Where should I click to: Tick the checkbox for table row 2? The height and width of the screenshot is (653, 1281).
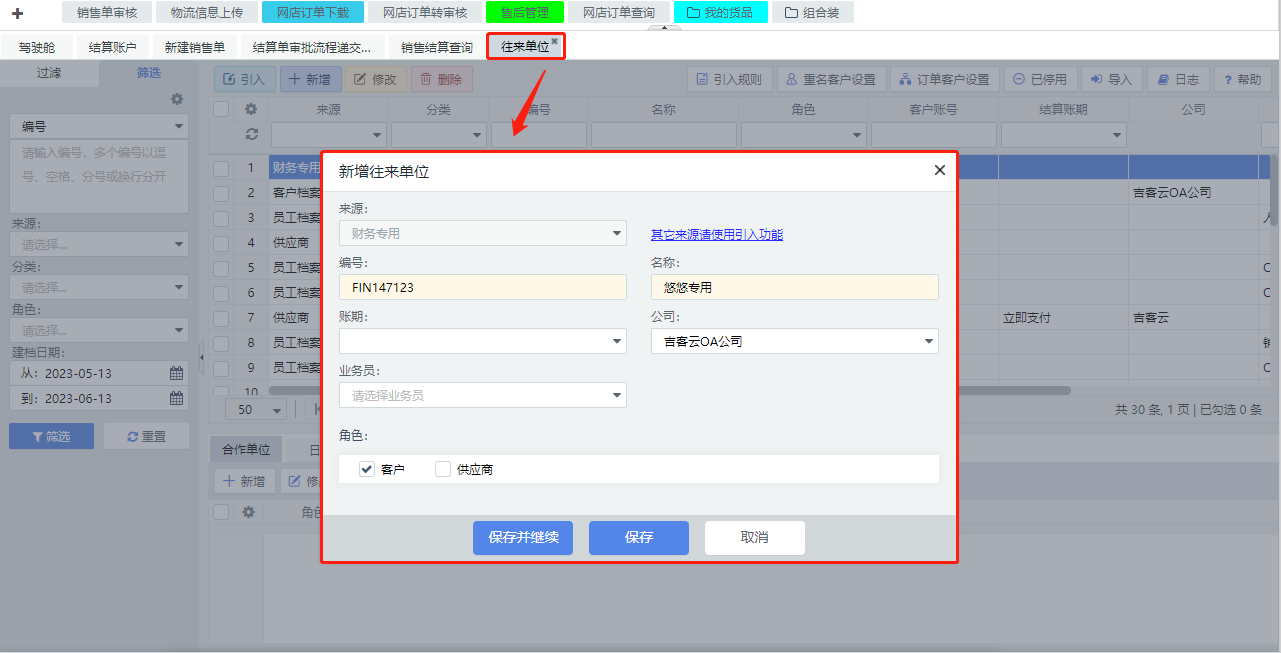[221, 193]
